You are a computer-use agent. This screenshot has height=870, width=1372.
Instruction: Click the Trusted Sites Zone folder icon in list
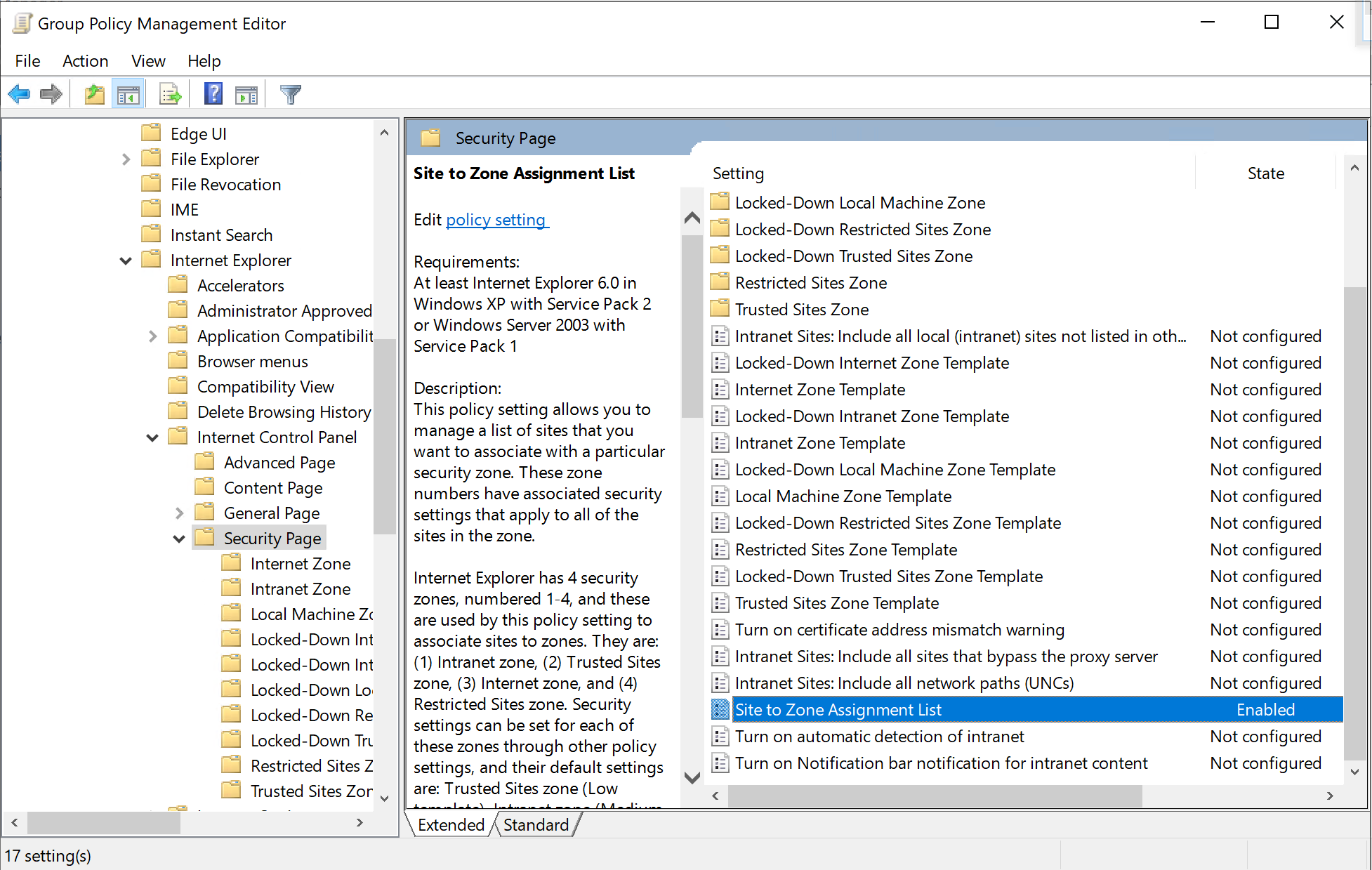720,309
